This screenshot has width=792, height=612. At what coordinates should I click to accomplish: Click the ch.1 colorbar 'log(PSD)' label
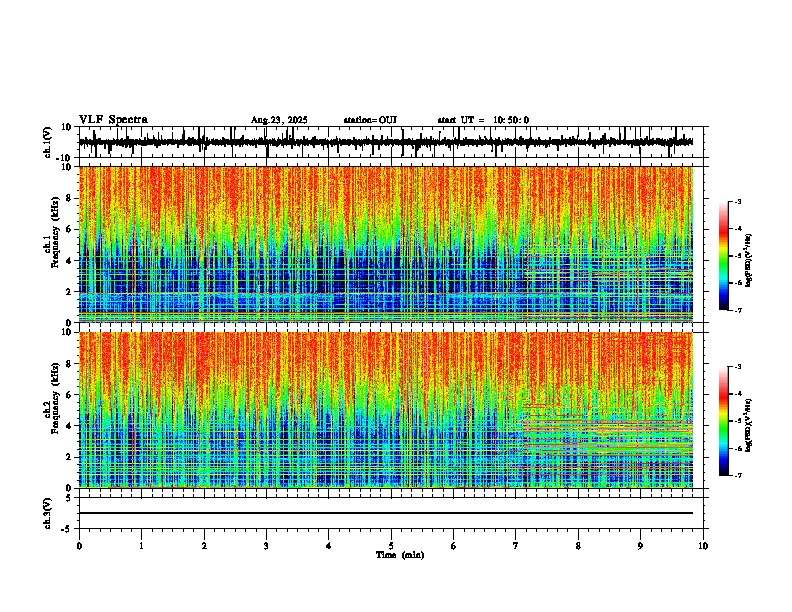tap(749, 260)
